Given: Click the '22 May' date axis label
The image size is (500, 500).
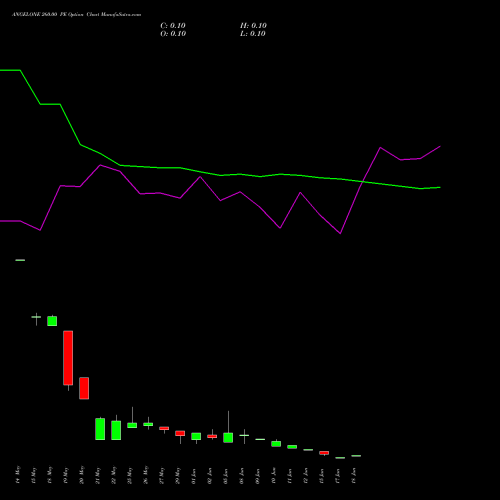Looking at the screenshot, I should click(114, 475).
